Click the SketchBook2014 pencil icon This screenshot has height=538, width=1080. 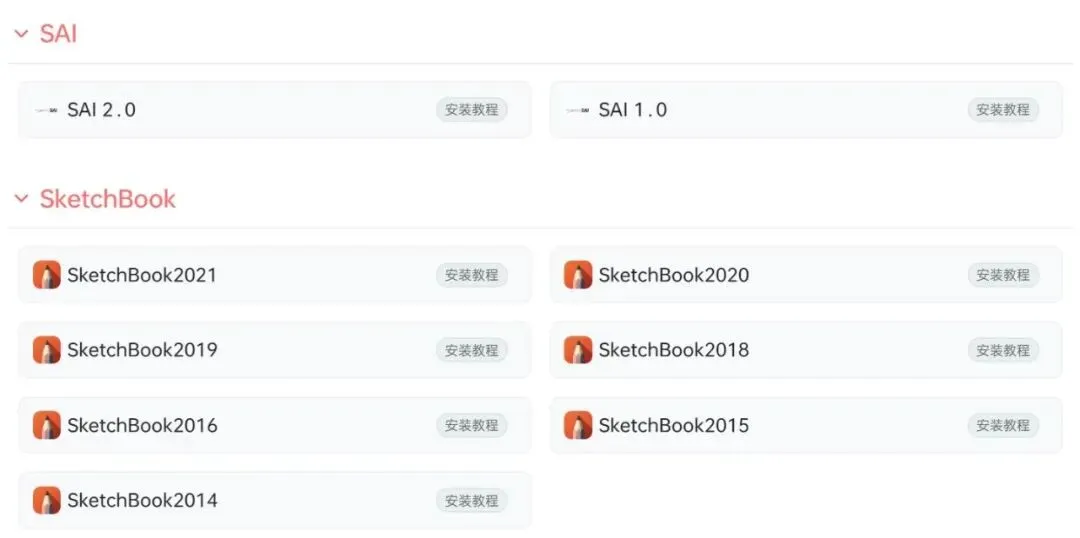(46, 500)
